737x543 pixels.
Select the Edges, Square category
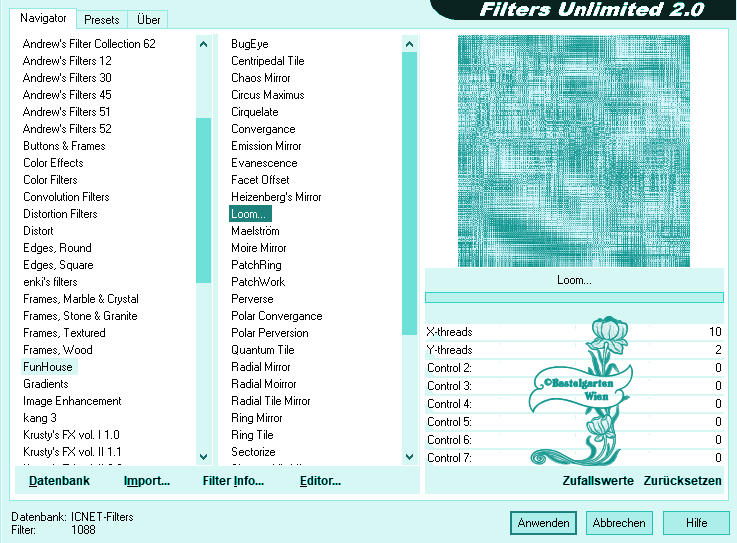point(58,265)
